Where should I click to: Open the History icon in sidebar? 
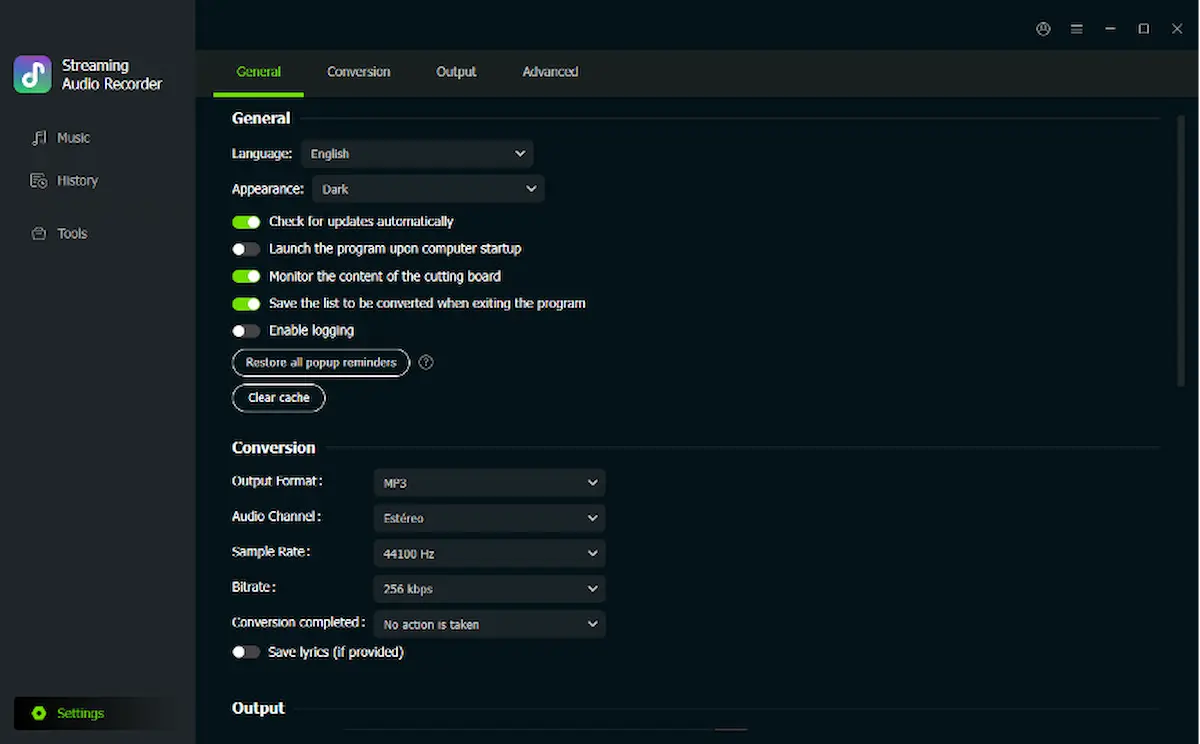pyautogui.click(x=39, y=181)
